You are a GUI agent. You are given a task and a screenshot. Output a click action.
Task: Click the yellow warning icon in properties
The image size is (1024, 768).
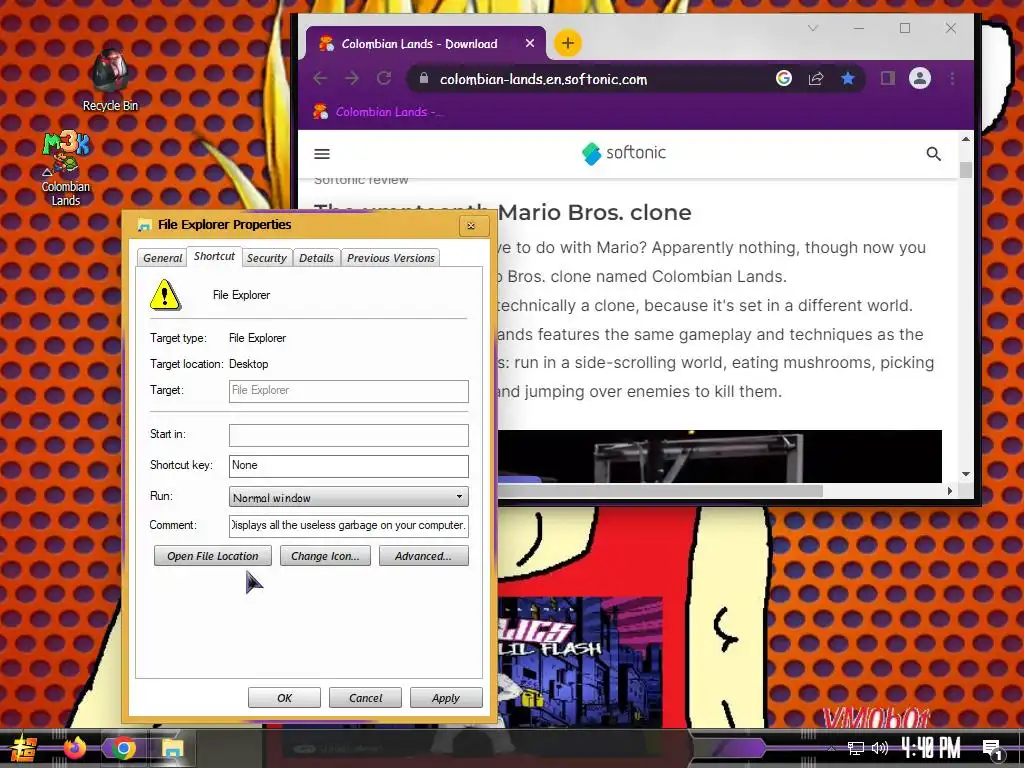165,295
